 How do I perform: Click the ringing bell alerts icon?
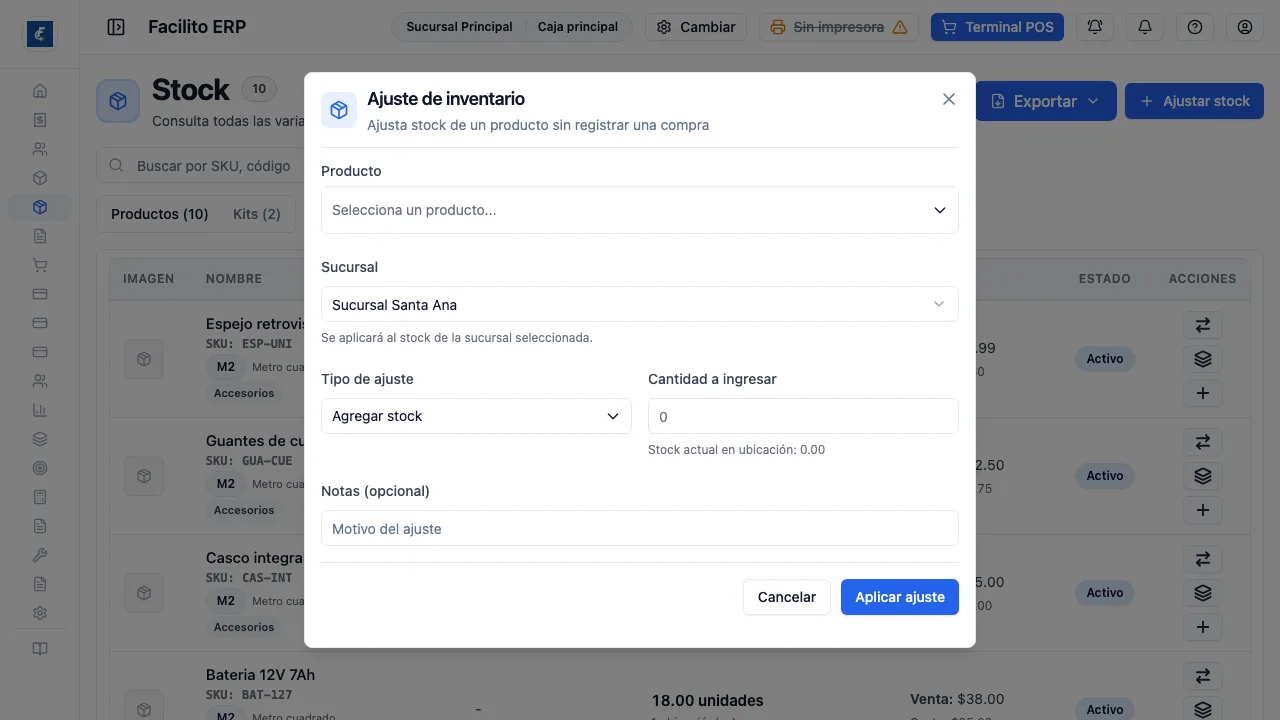point(1095,27)
